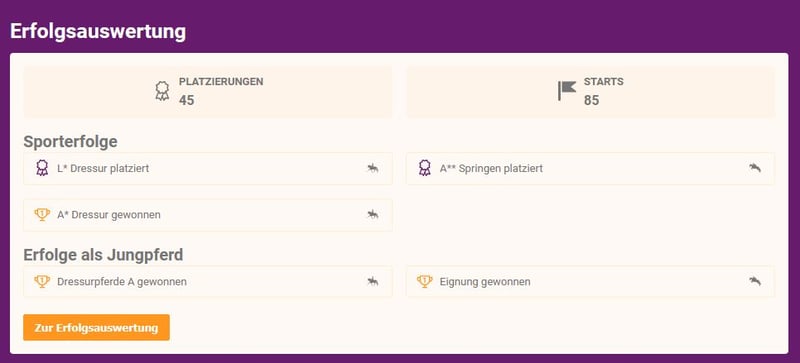This screenshot has height=363, width=800.
Task: Click the jumping horse icon in the A** Springen row
Action: point(755,167)
